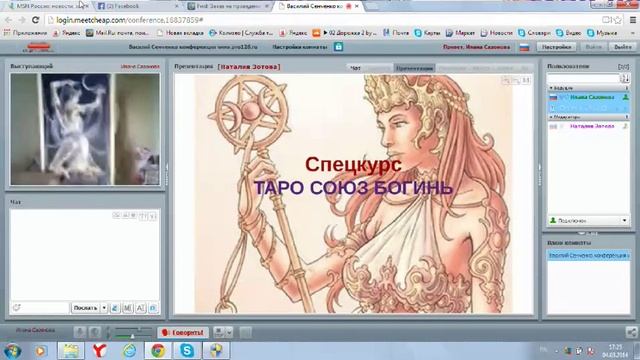Click the Выйти button at far right
This screenshot has height=360, width=640.
(x=622, y=47)
